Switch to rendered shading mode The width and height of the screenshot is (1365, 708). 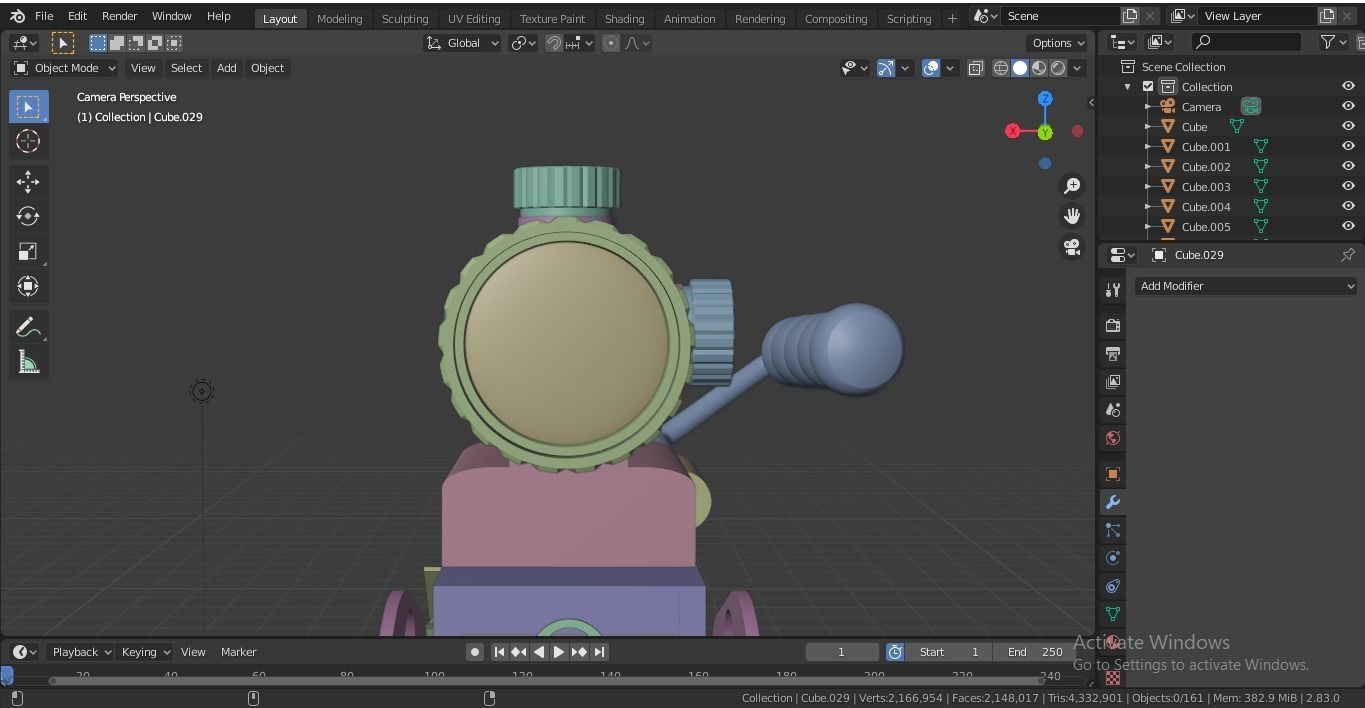click(x=1058, y=68)
